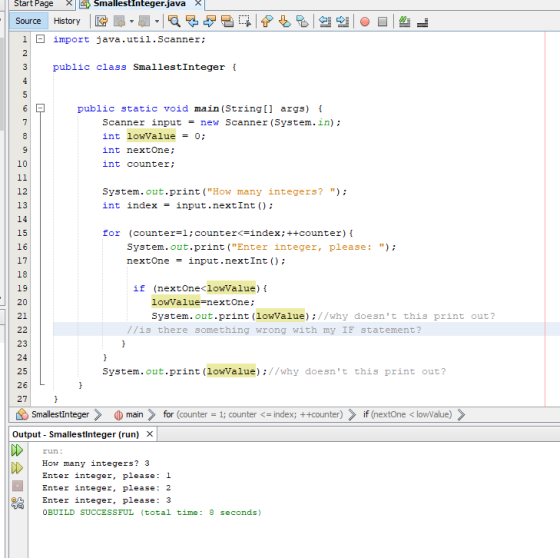
Task: Start Macro Recording red circle icon
Action: pyautogui.click(x=365, y=22)
